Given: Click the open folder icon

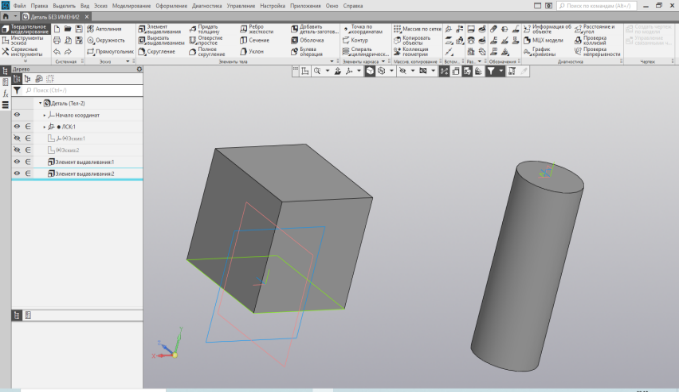Looking at the screenshot, I should tap(68, 29).
